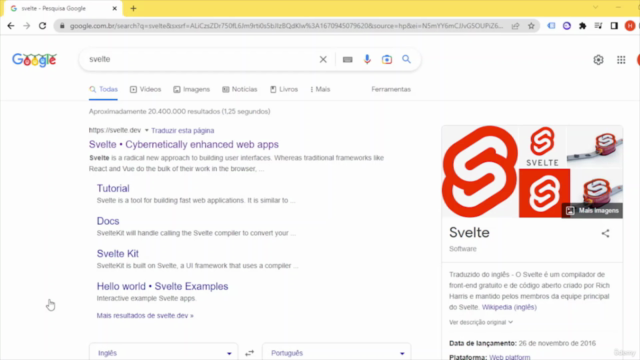Open Ferramentas search tools
Screen dimensions: 640x360
click(x=391, y=89)
